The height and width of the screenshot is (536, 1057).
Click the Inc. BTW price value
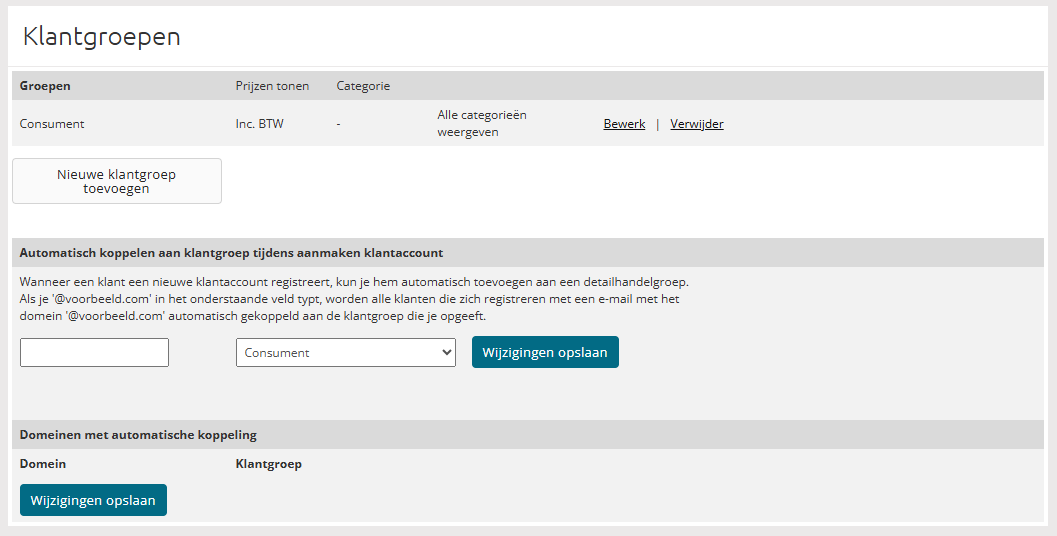click(x=260, y=124)
